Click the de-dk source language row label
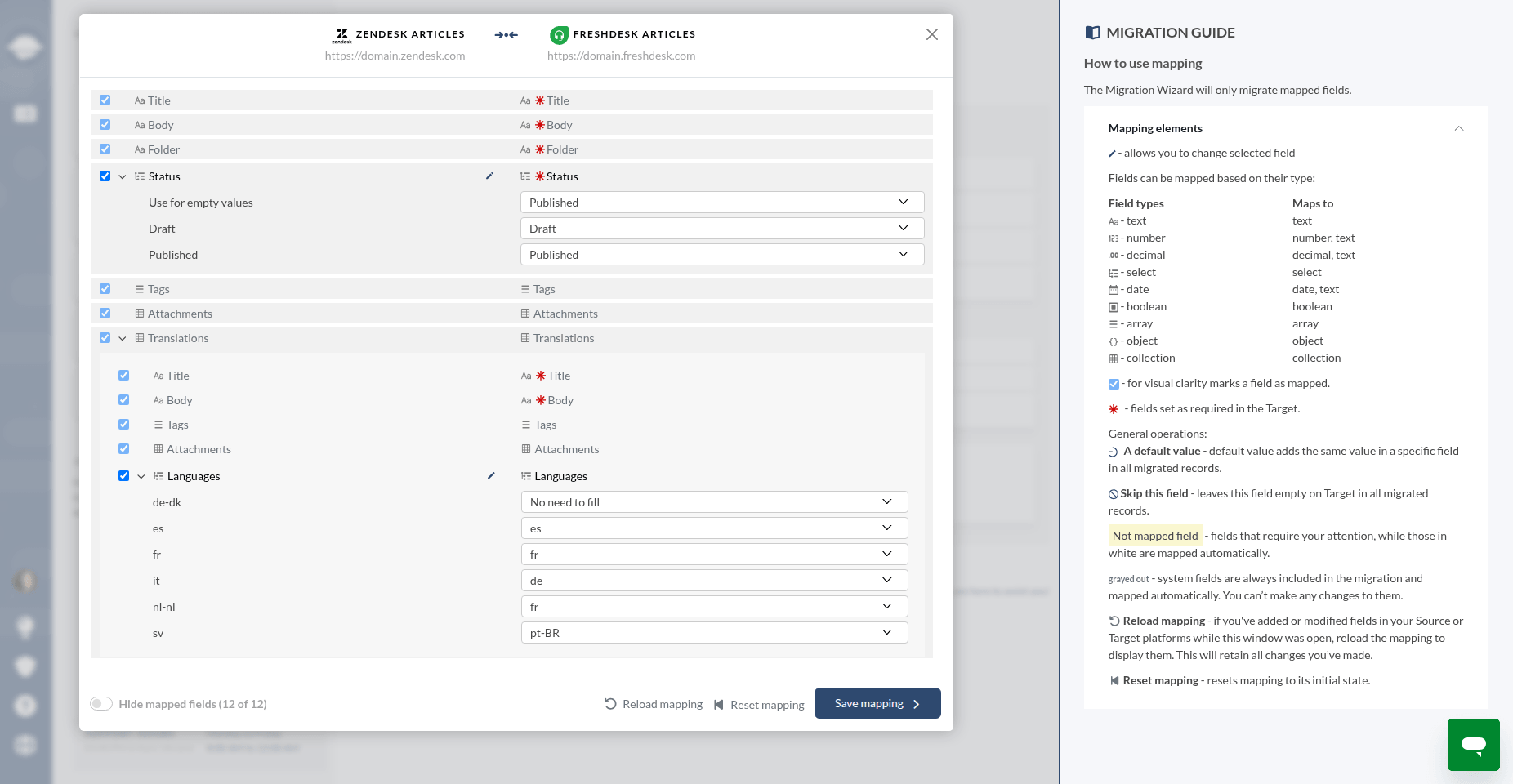 pyautogui.click(x=167, y=502)
